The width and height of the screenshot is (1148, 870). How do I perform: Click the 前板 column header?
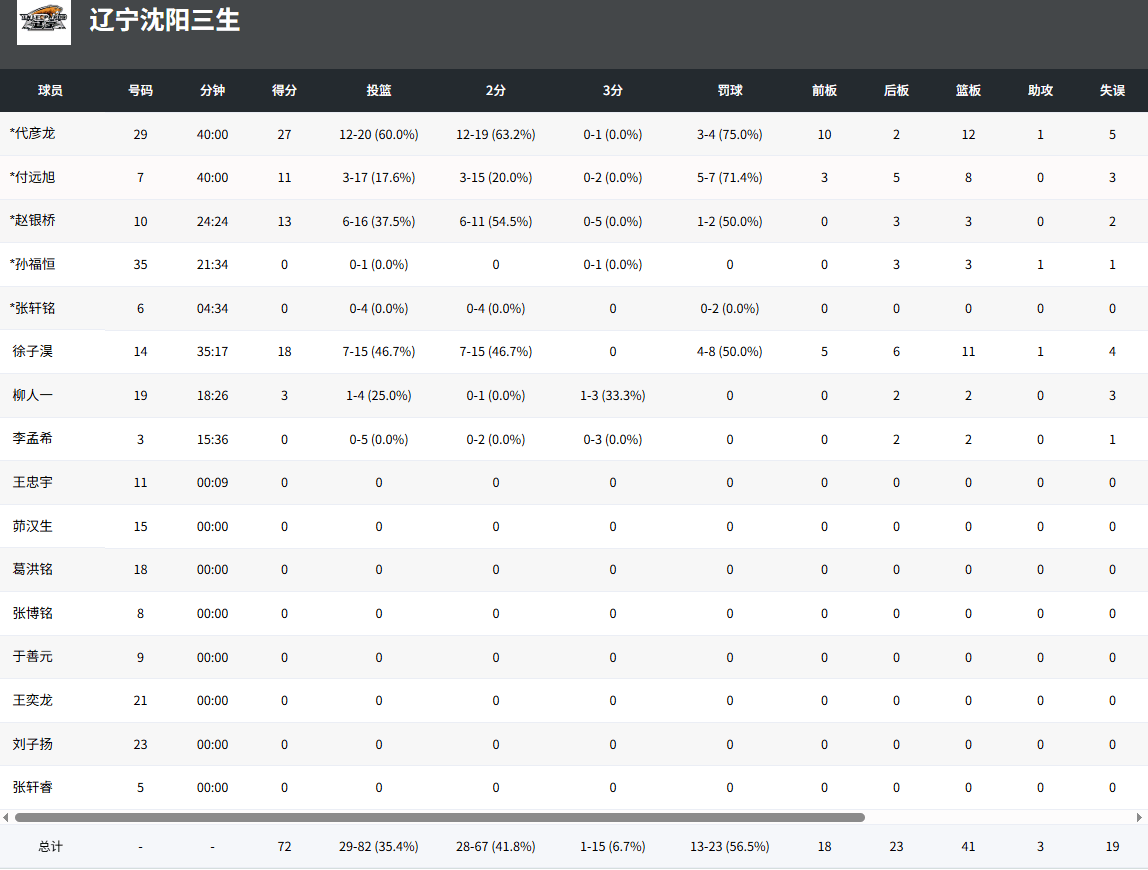click(x=824, y=90)
